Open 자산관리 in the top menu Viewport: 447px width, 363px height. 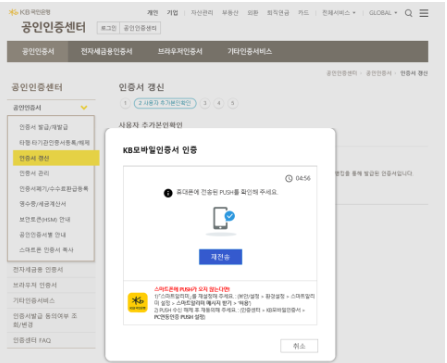tap(202, 13)
